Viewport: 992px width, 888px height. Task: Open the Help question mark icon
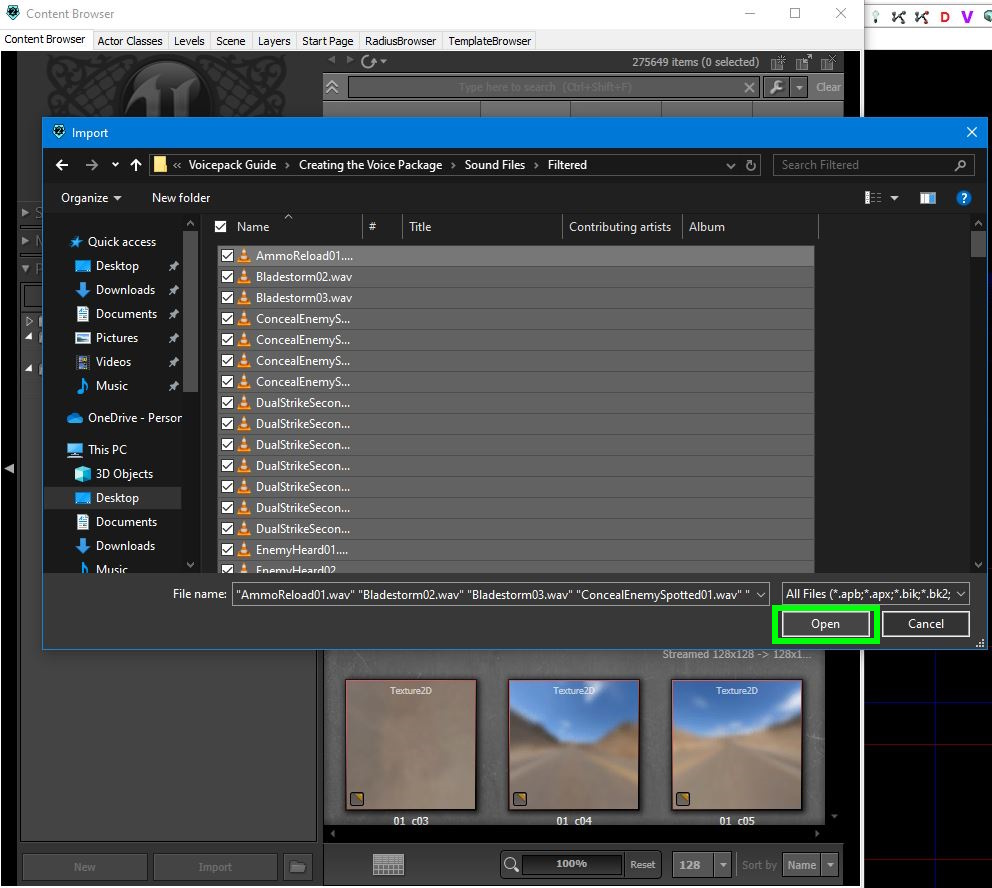(x=964, y=198)
